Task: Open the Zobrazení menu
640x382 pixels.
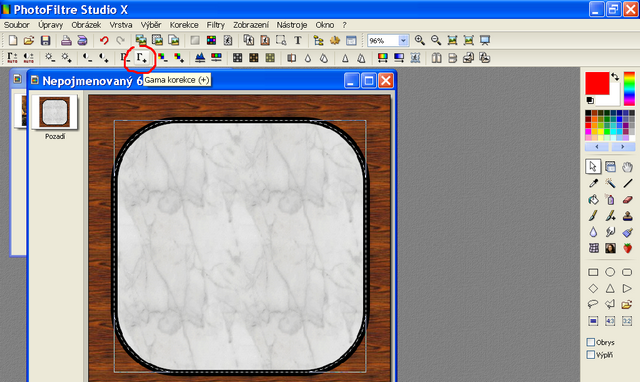Action: coord(251,25)
